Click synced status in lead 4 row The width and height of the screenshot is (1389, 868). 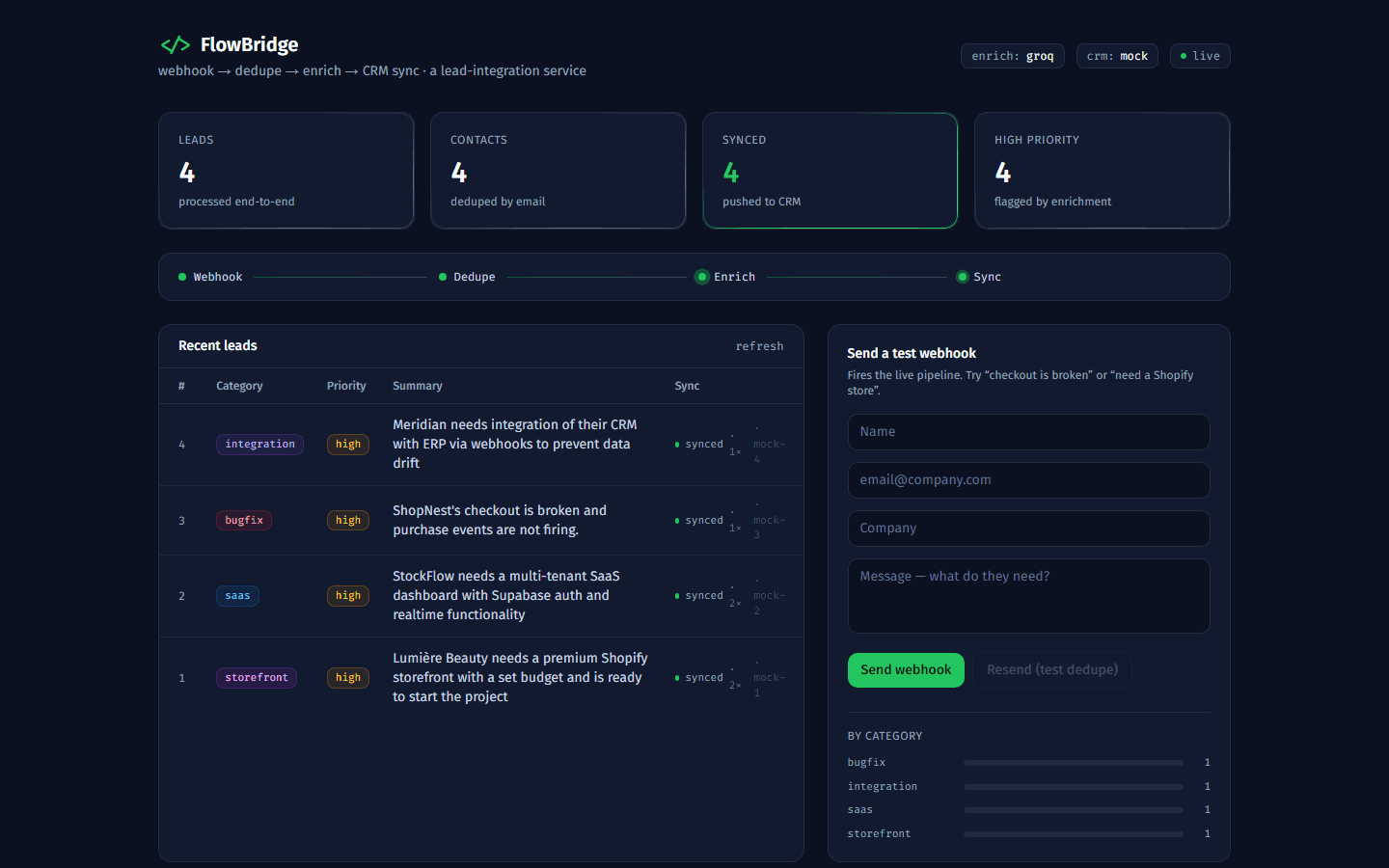click(698, 445)
